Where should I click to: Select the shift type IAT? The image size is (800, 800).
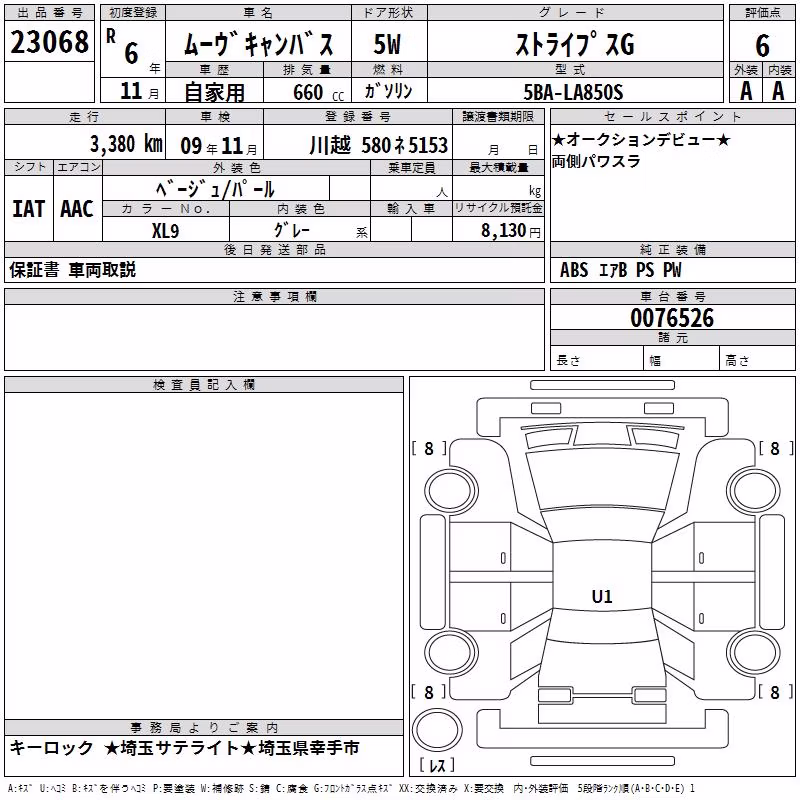coord(29,209)
